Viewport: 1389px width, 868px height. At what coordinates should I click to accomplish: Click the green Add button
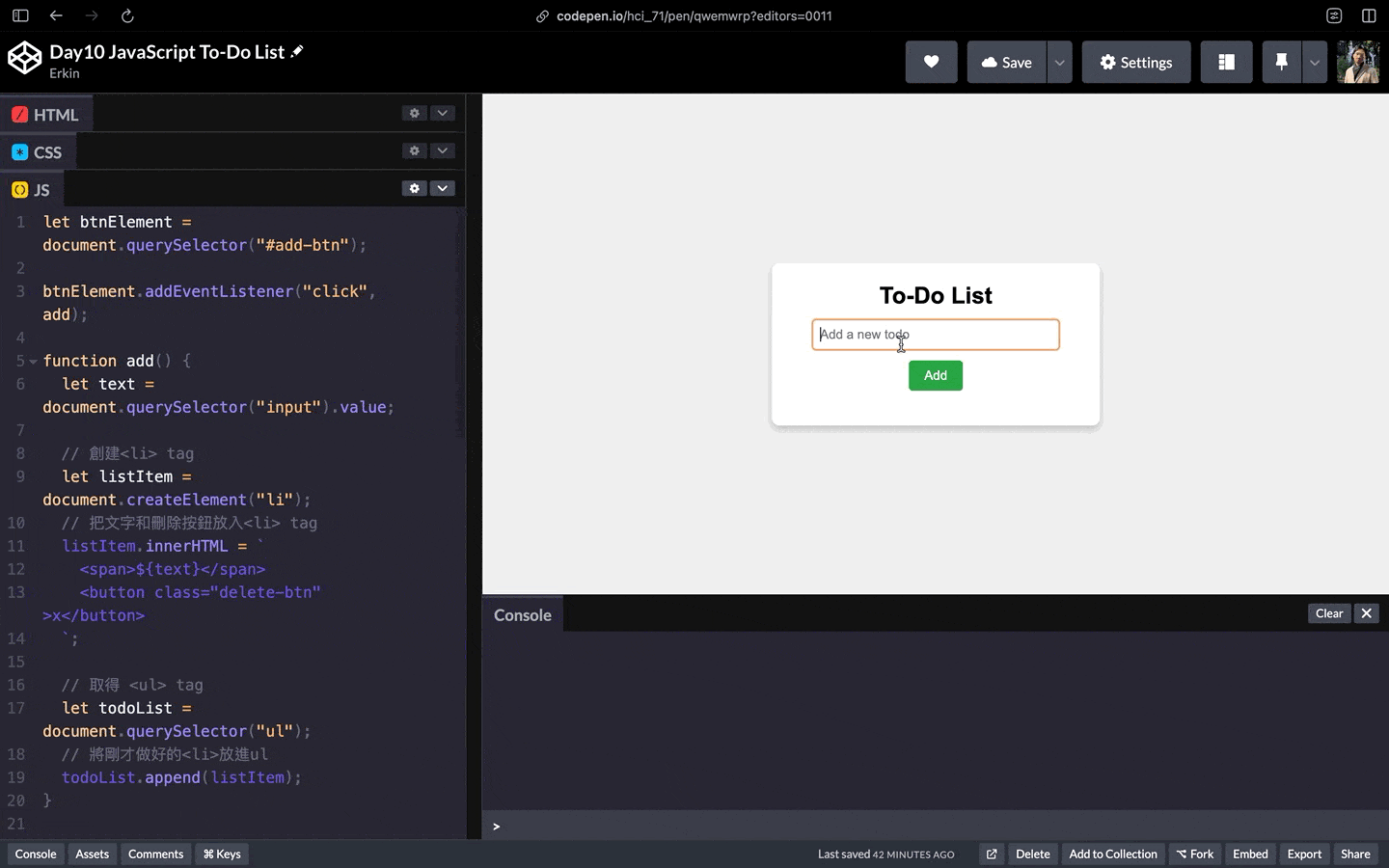point(936,375)
